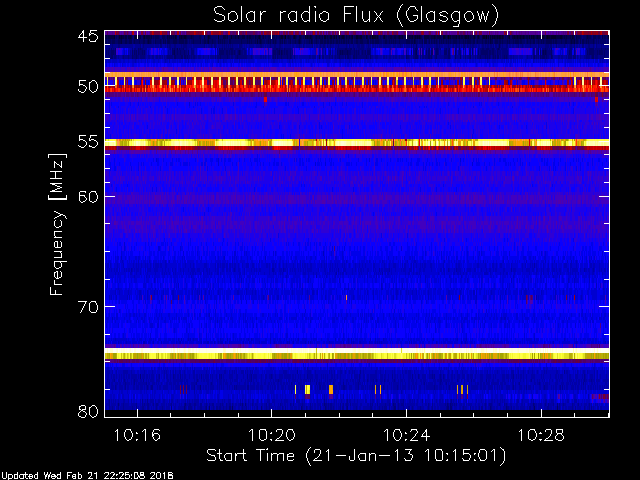Click the 80 frequency tick label

point(88,411)
